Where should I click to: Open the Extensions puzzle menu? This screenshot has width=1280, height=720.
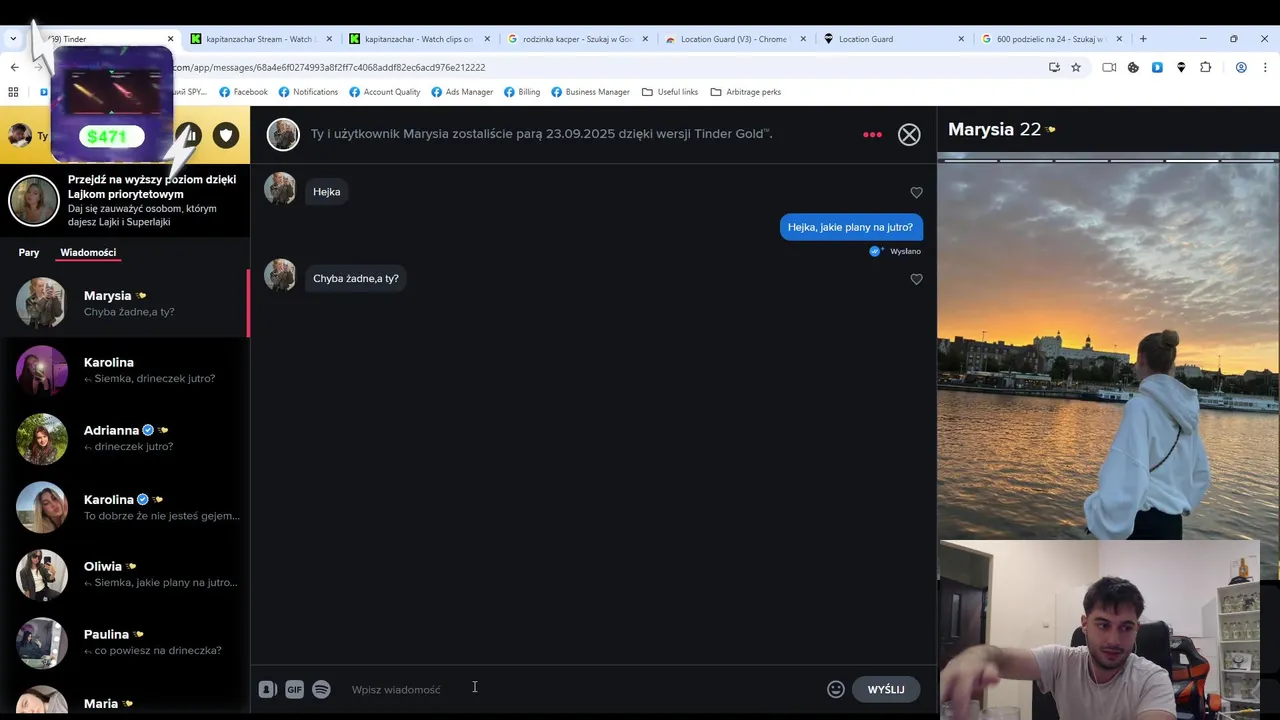1205,67
